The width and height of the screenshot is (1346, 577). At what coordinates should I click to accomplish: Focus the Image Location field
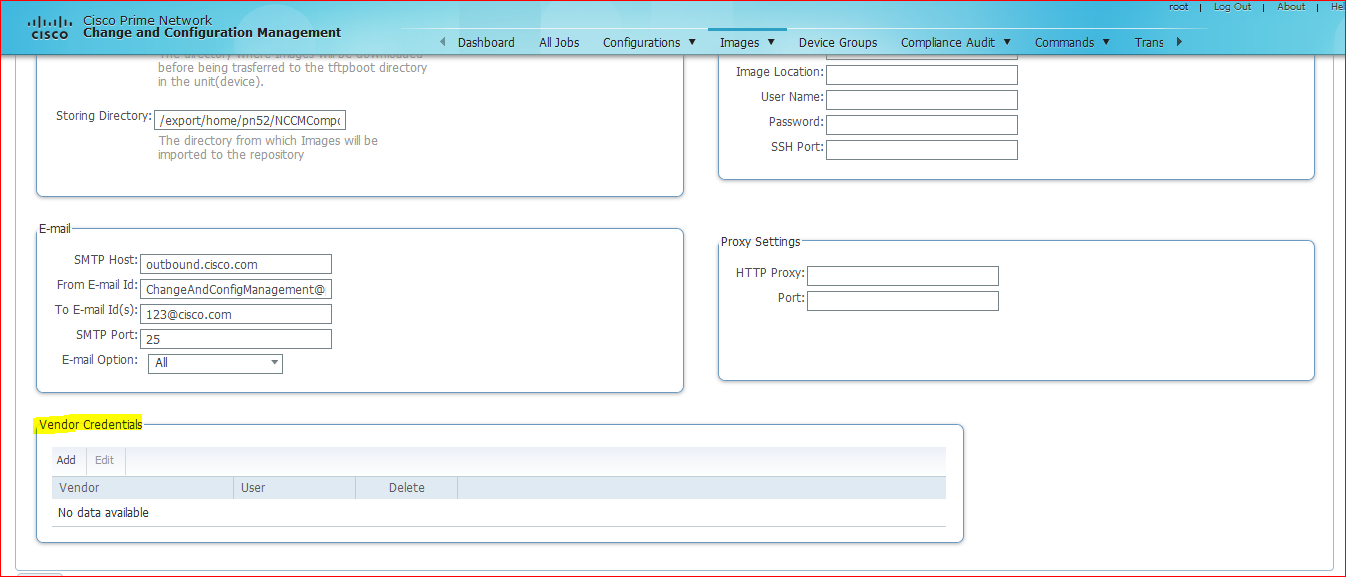[921, 75]
